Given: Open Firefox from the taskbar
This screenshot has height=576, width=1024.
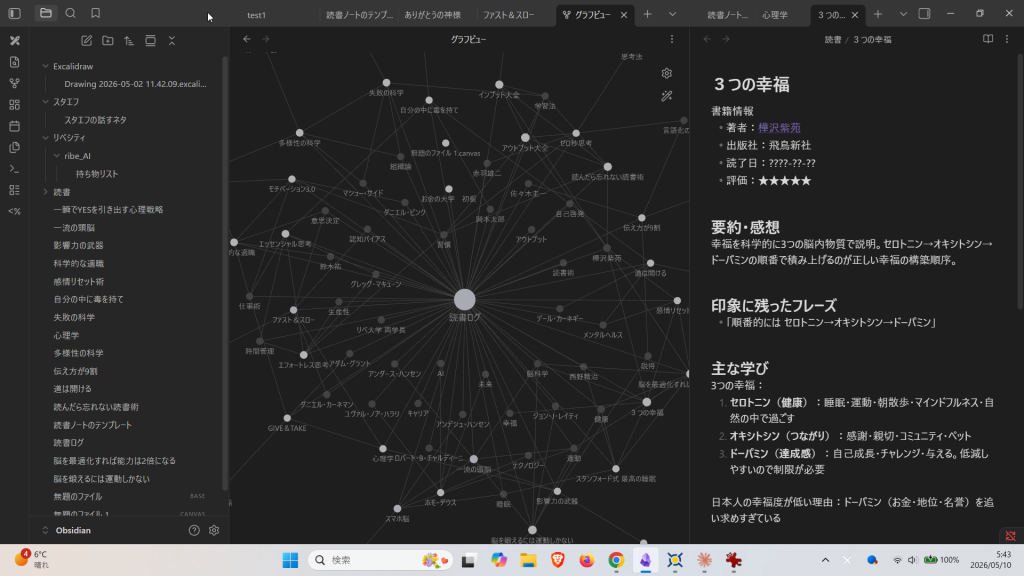Looking at the screenshot, I should click(x=586, y=560).
